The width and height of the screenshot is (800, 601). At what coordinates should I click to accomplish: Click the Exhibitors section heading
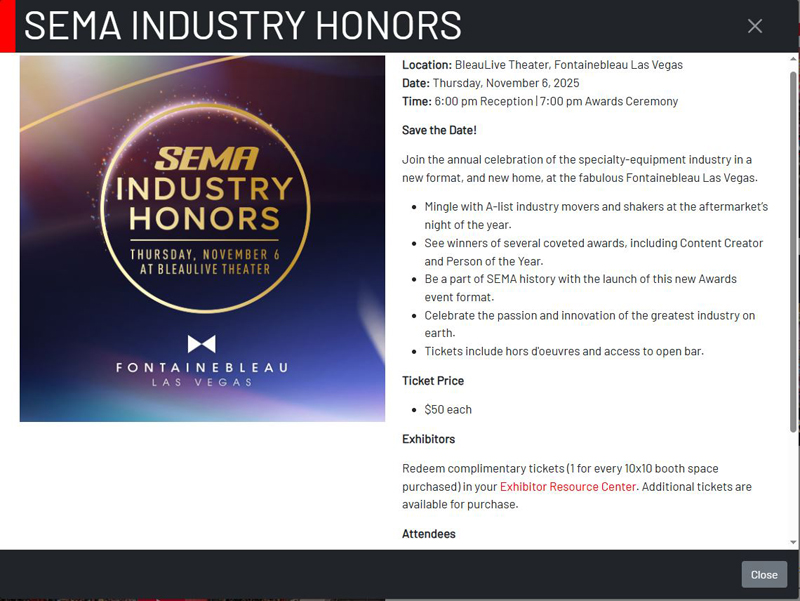point(428,439)
